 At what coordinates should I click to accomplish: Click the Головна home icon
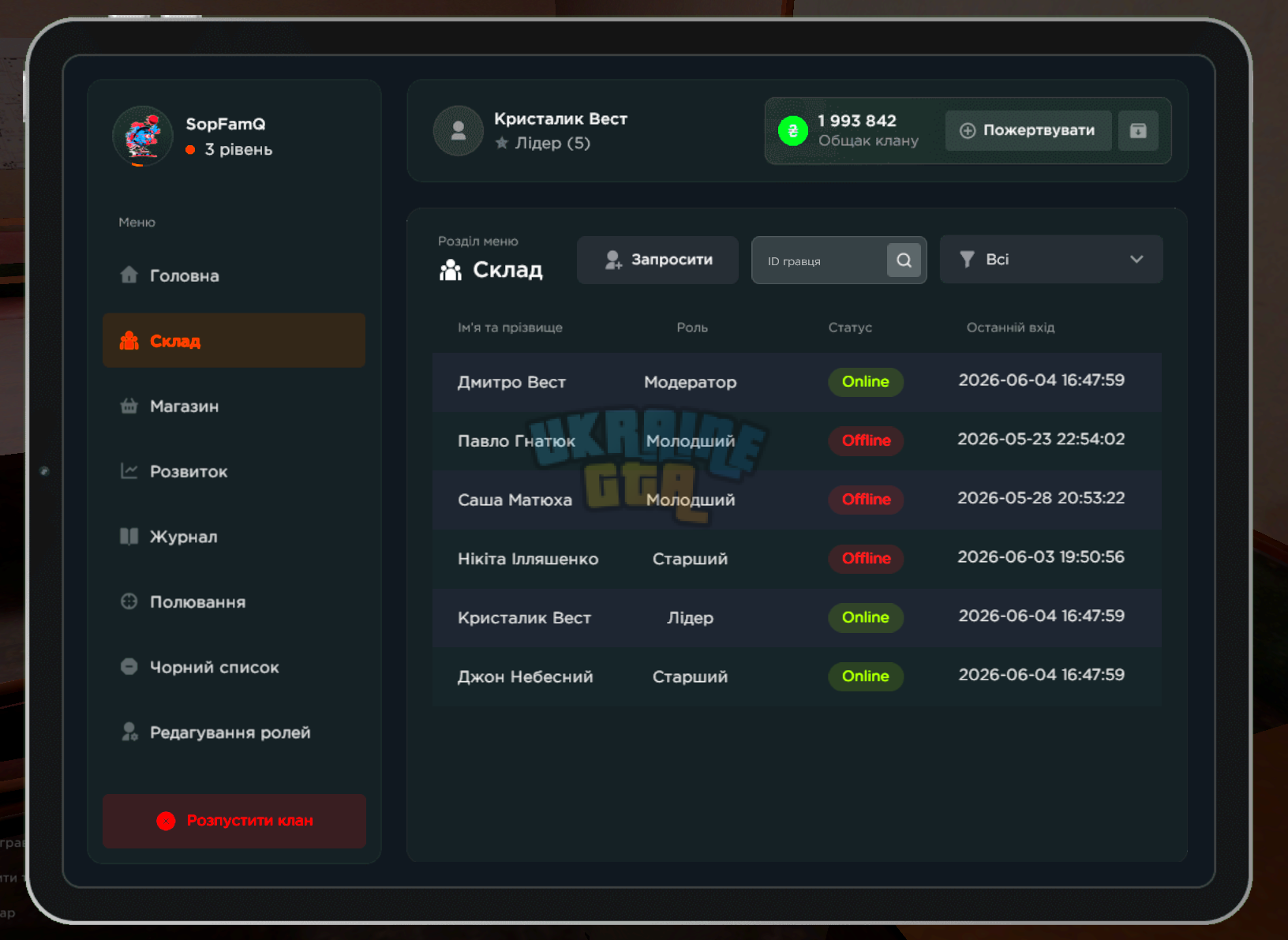[129, 275]
